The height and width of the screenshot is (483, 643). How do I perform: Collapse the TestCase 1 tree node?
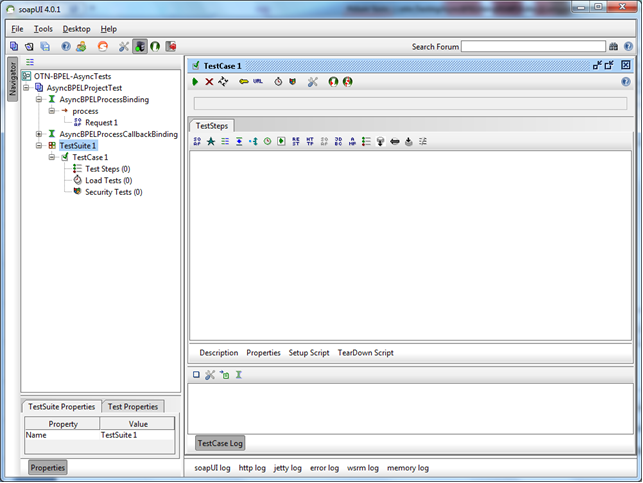[52, 157]
